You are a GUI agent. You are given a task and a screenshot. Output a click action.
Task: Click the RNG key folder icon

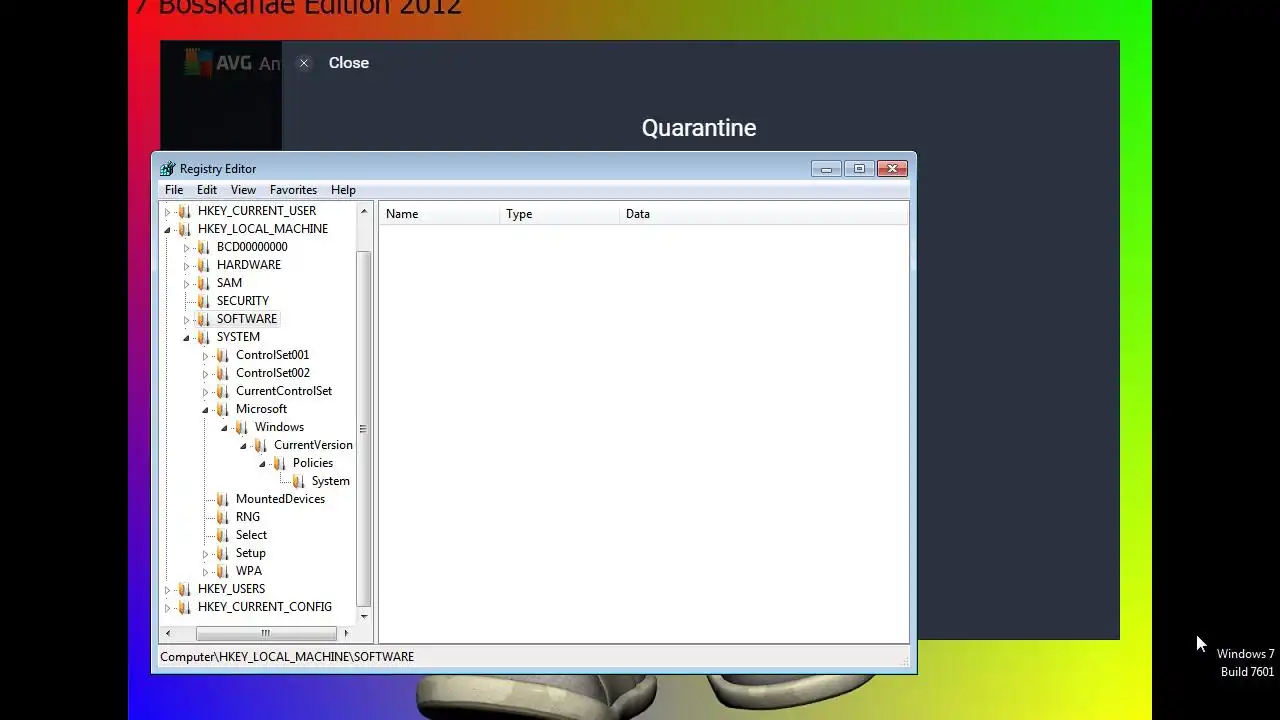222,517
